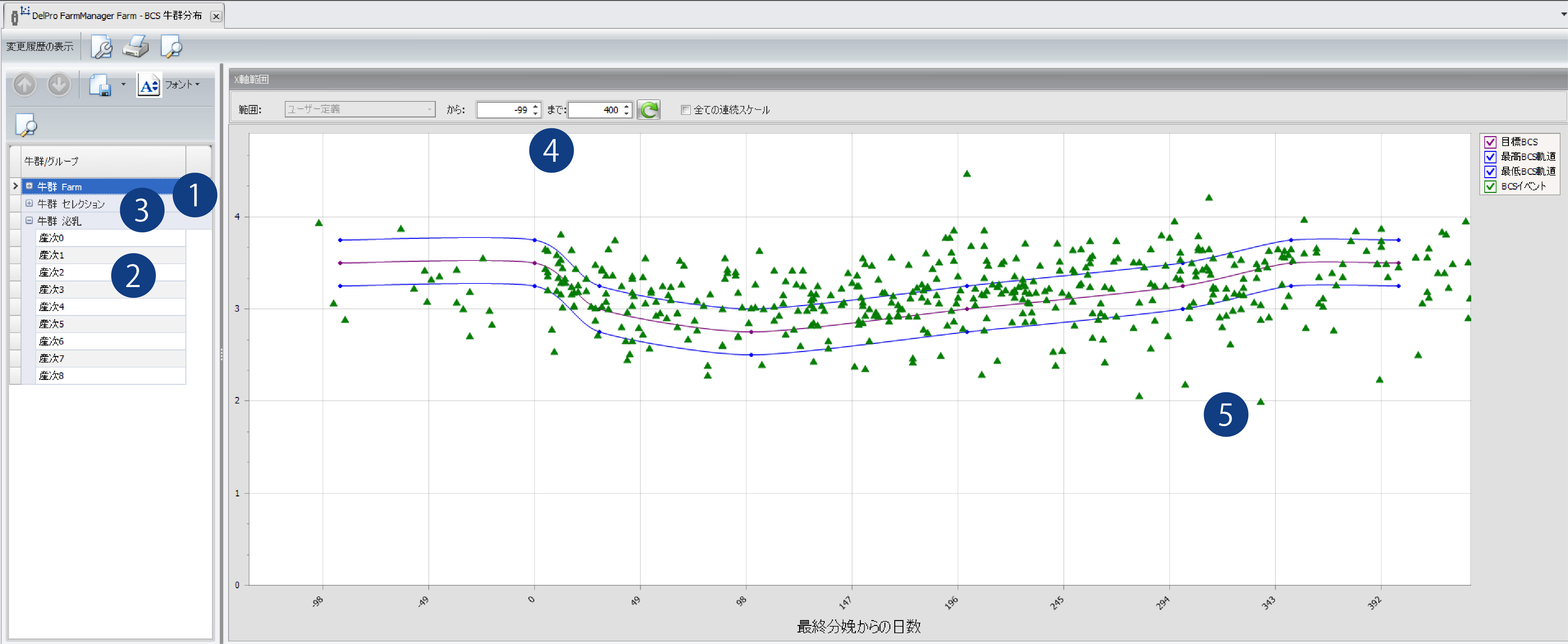
Task: Click the green refresh range button
Action: click(x=648, y=110)
